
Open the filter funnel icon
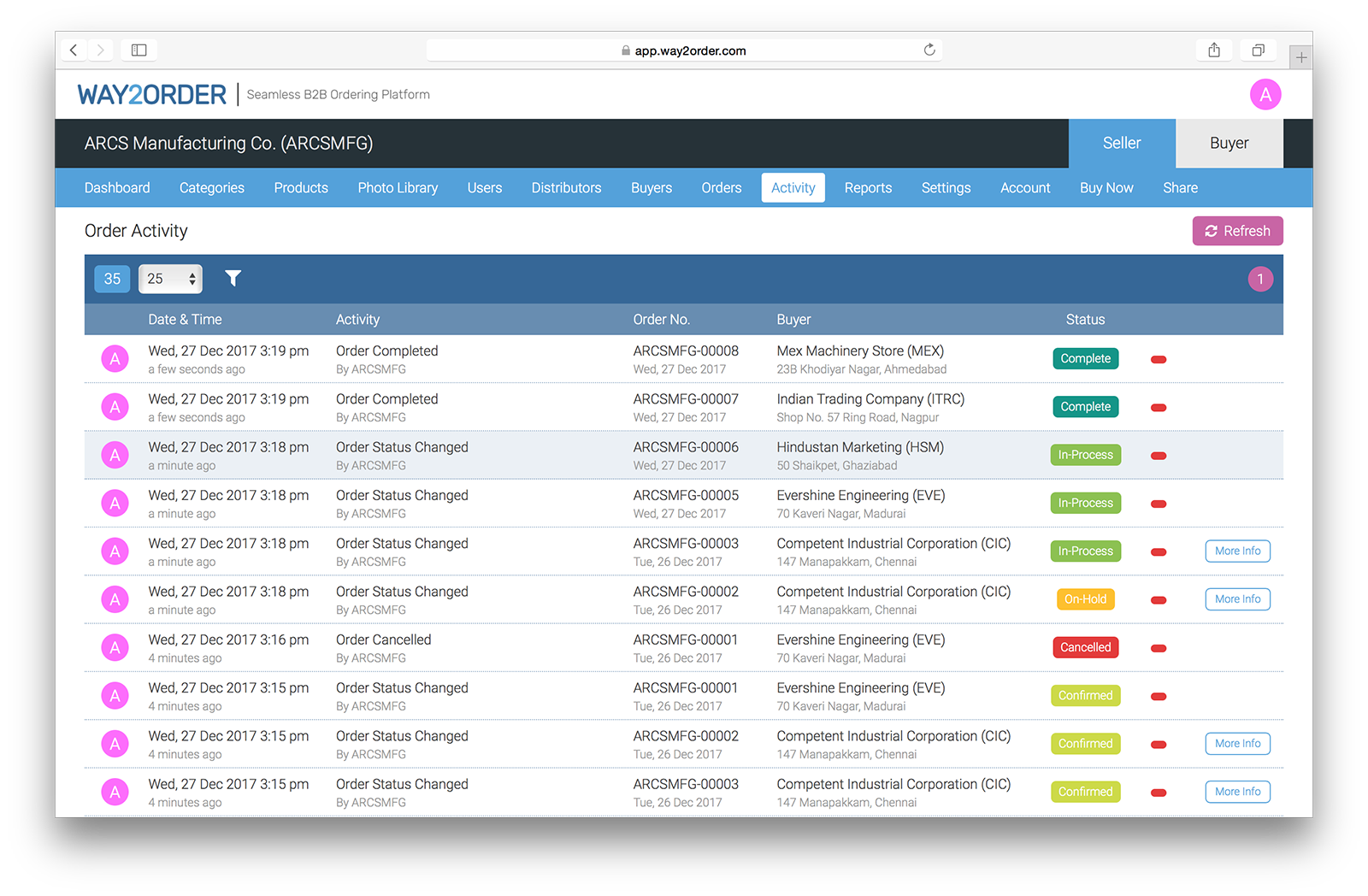(x=233, y=279)
